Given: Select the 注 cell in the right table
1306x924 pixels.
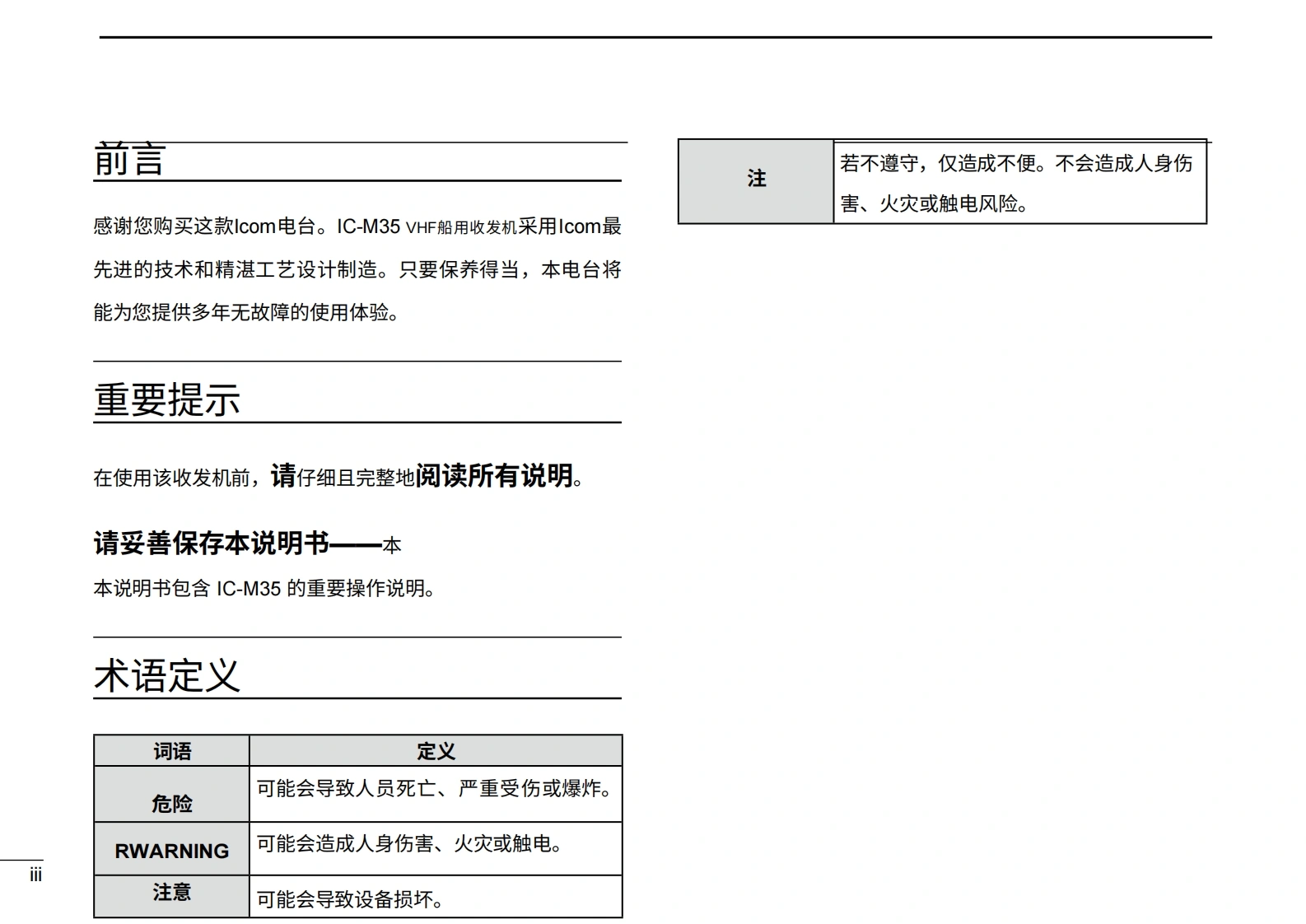Looking at the screenshot, I should [756, 179].
